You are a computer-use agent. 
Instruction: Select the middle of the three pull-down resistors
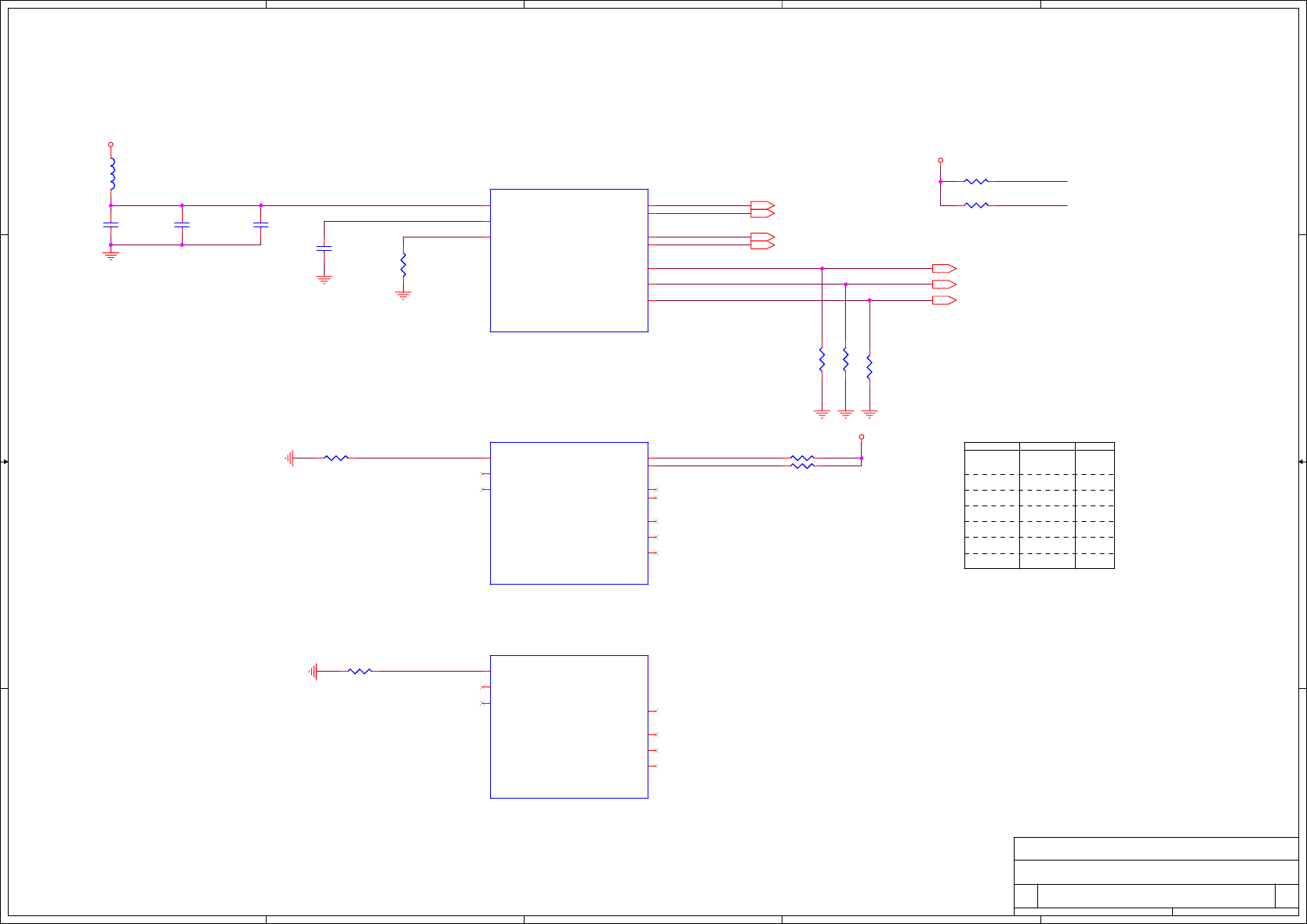(x=845, y=360)
